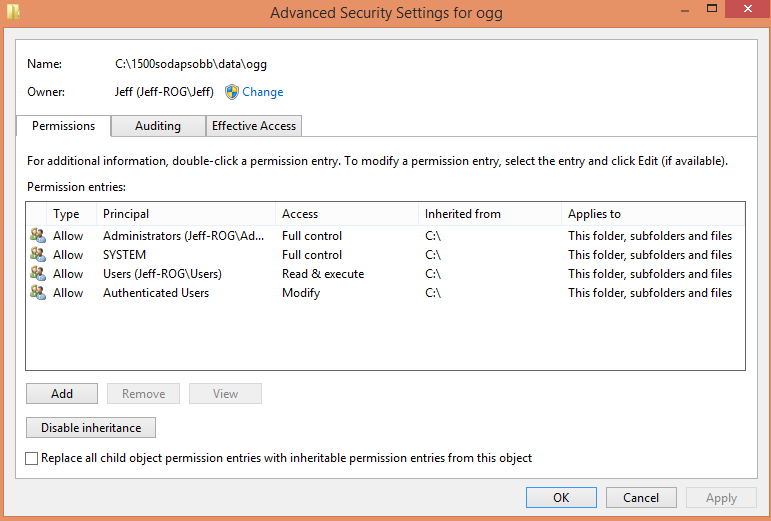Click the folder icon in title bar
Image resolution: width=771 pixels, height=521 pixels.
[13, 12]
